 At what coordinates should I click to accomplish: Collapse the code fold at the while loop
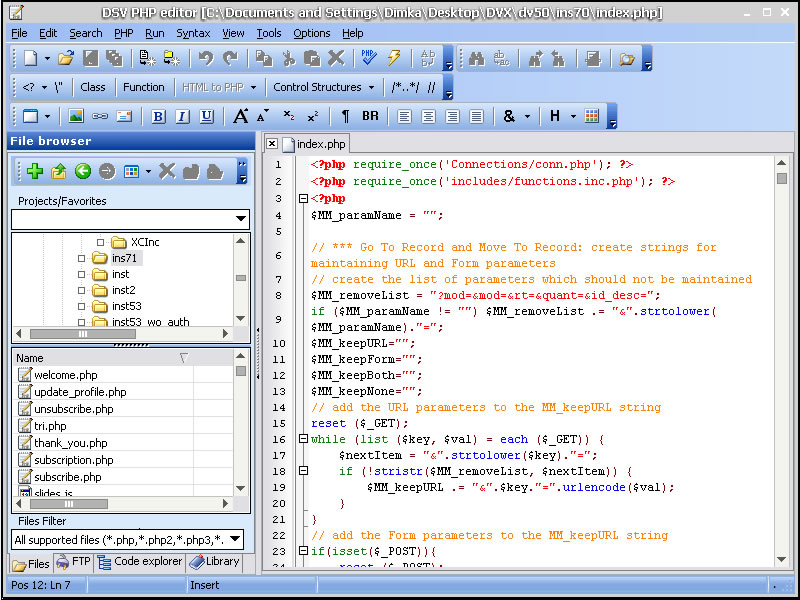click(x=305, y=439)
